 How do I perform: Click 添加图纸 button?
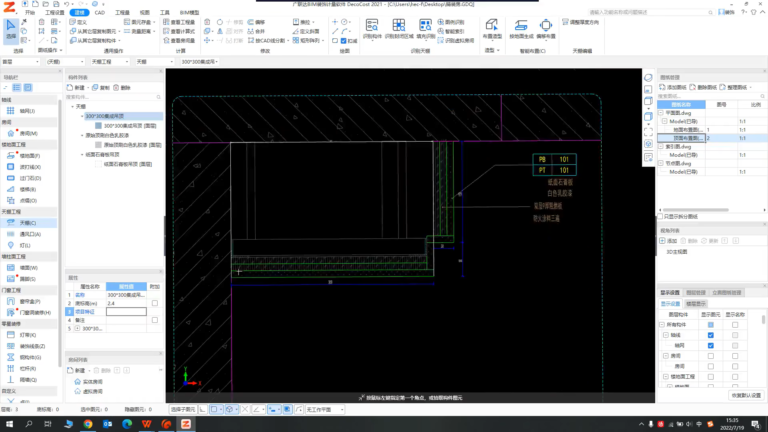[673, 87]
